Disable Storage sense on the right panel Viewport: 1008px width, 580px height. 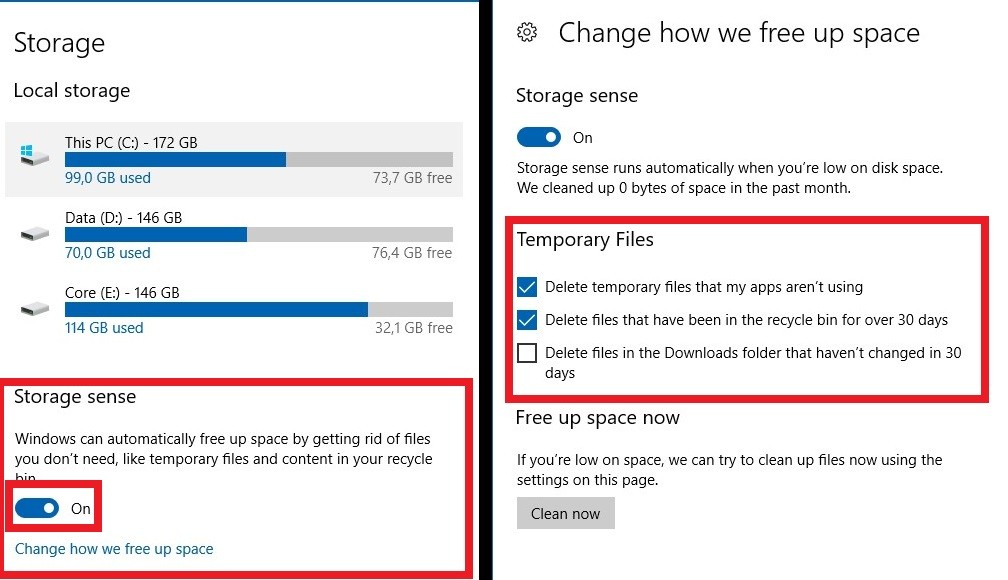pyautogui.click(x=539, y=137)
